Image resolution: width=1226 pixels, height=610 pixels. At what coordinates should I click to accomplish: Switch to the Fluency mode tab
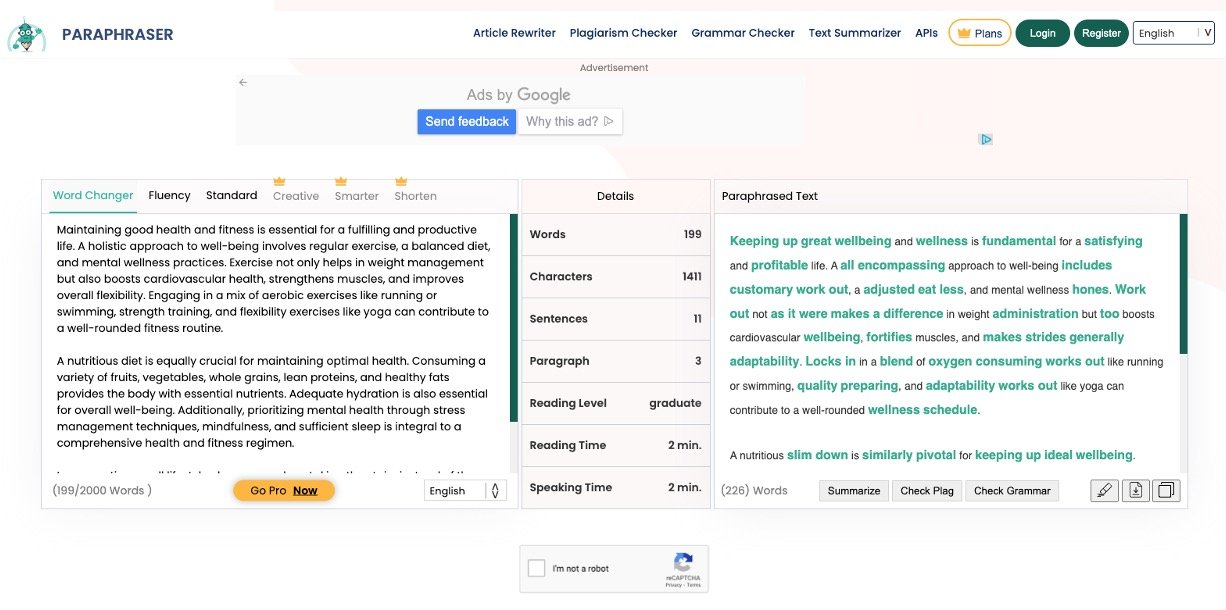coord(169,195)
